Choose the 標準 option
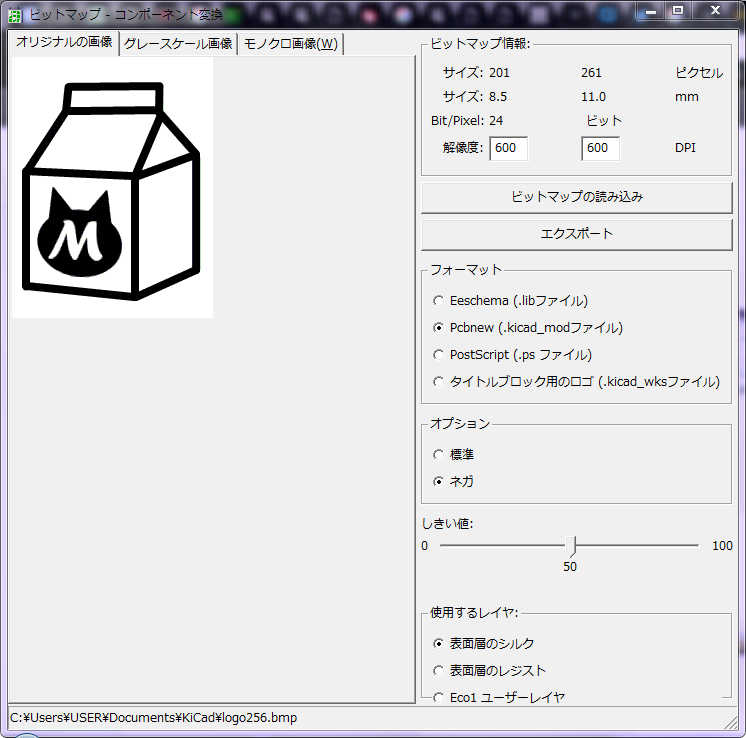Viewport: 746px width, 738px height. pos(453,454)
